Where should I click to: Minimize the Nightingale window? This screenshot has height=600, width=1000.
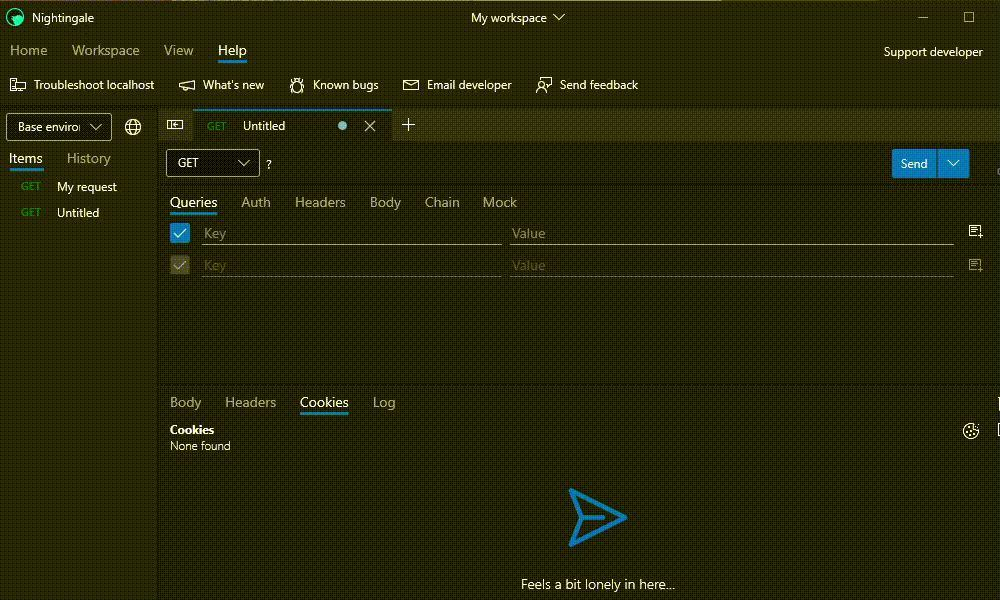[x=922, y=17]
